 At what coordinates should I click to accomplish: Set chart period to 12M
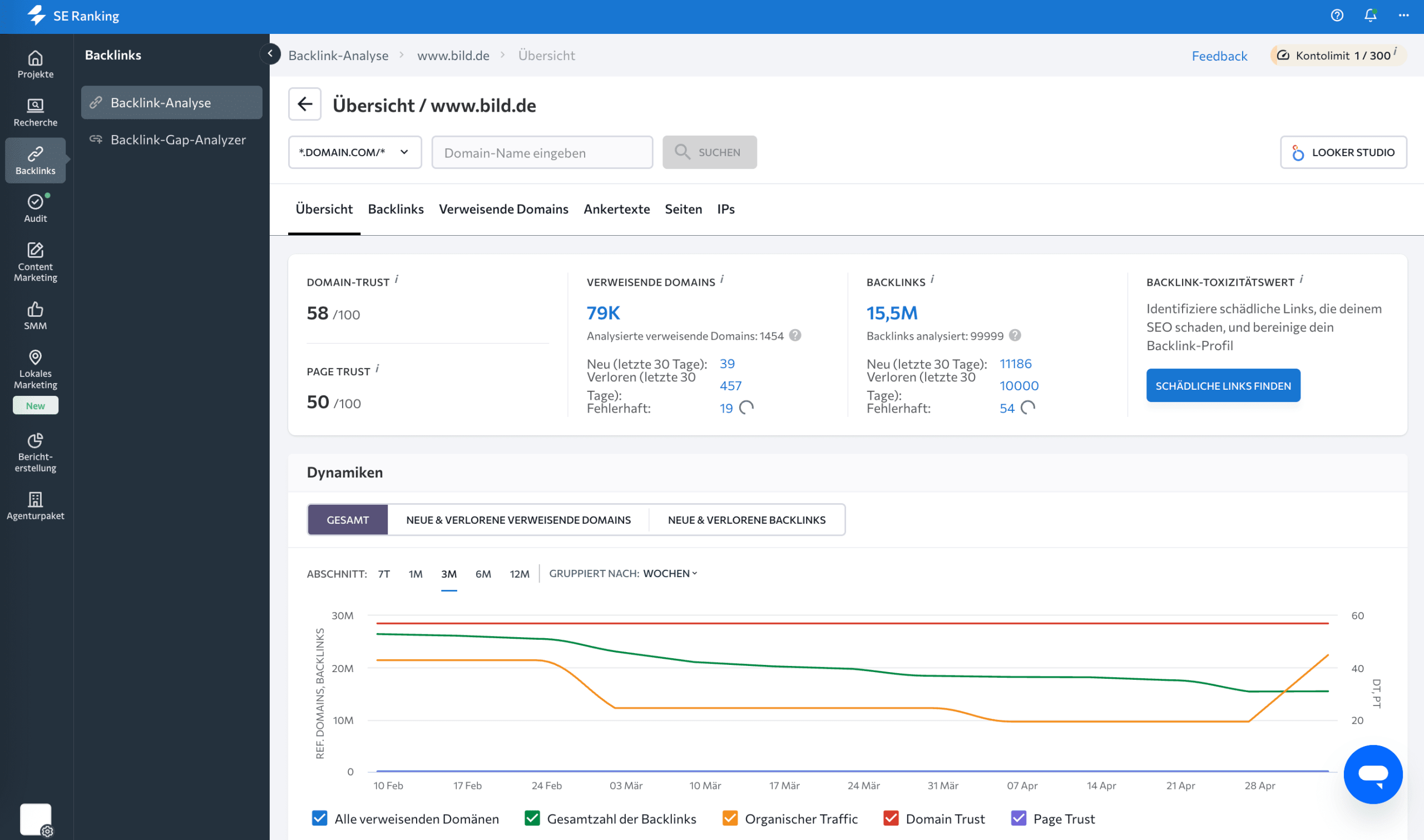click(x=519, y=574)
